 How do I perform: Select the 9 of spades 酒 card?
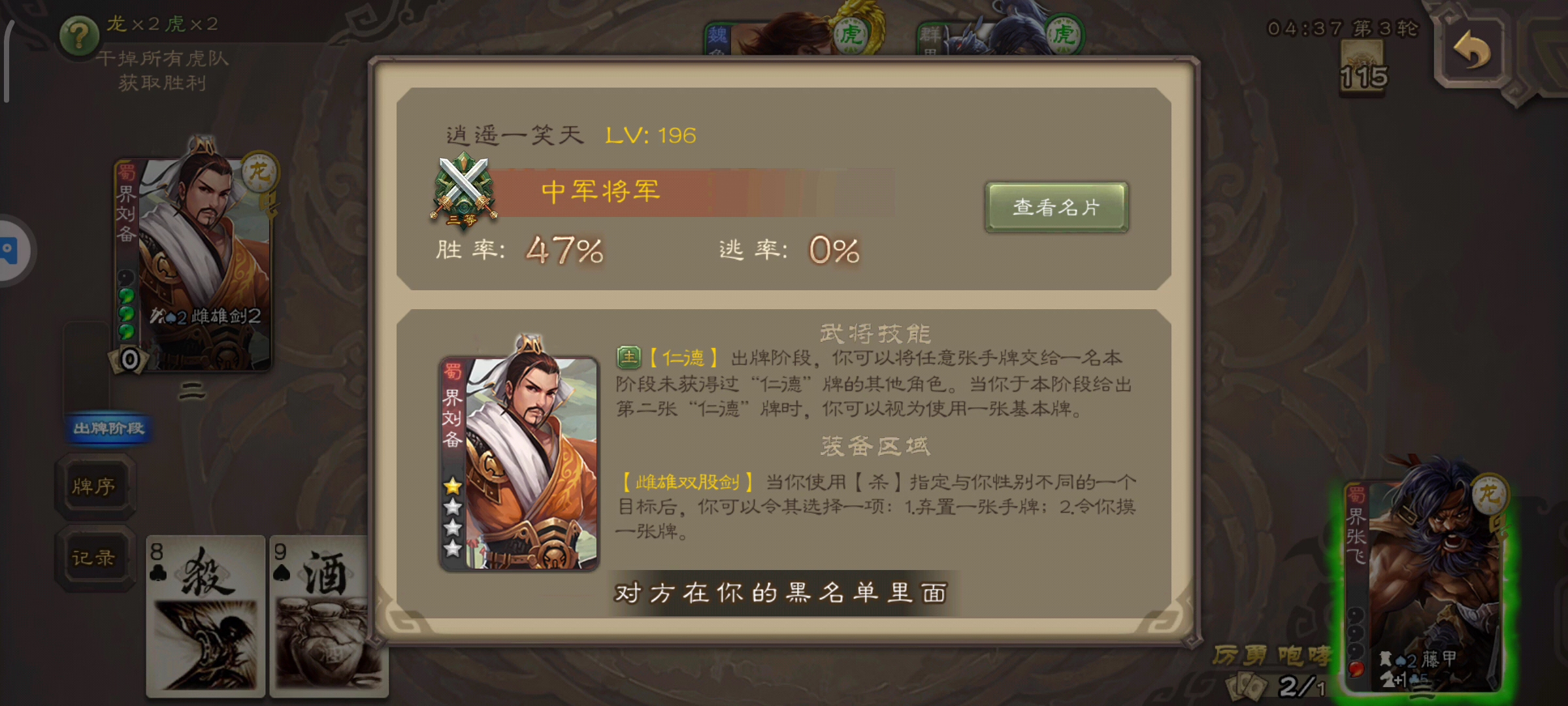[x=320, y=616]
